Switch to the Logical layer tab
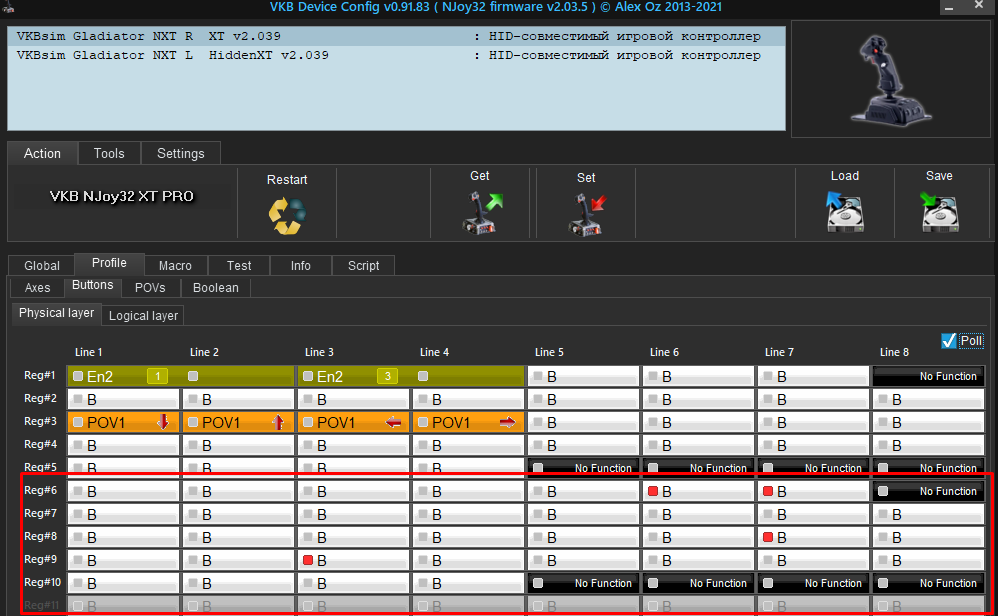The width and height of the screenshot is (1000, 616). coord(143,316)
